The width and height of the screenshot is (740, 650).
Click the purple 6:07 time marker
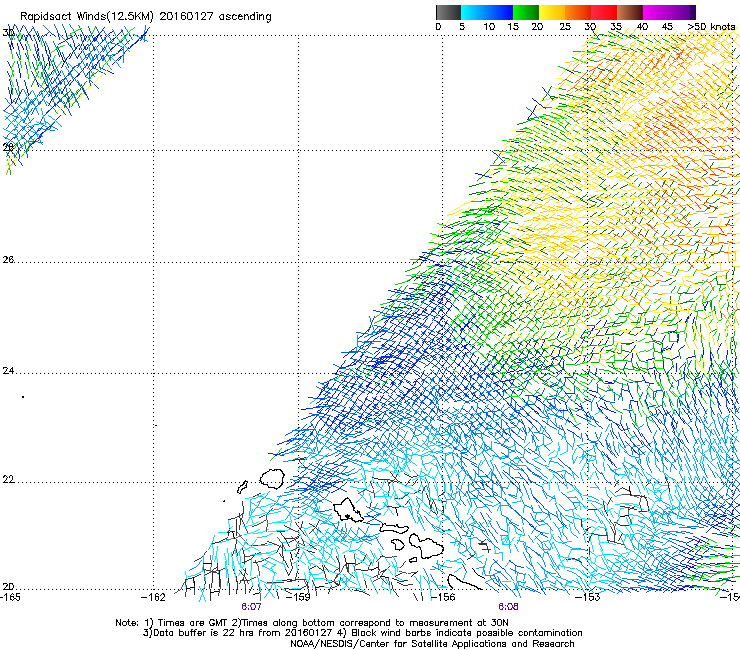pyautogui.click(x=251, y=607)
